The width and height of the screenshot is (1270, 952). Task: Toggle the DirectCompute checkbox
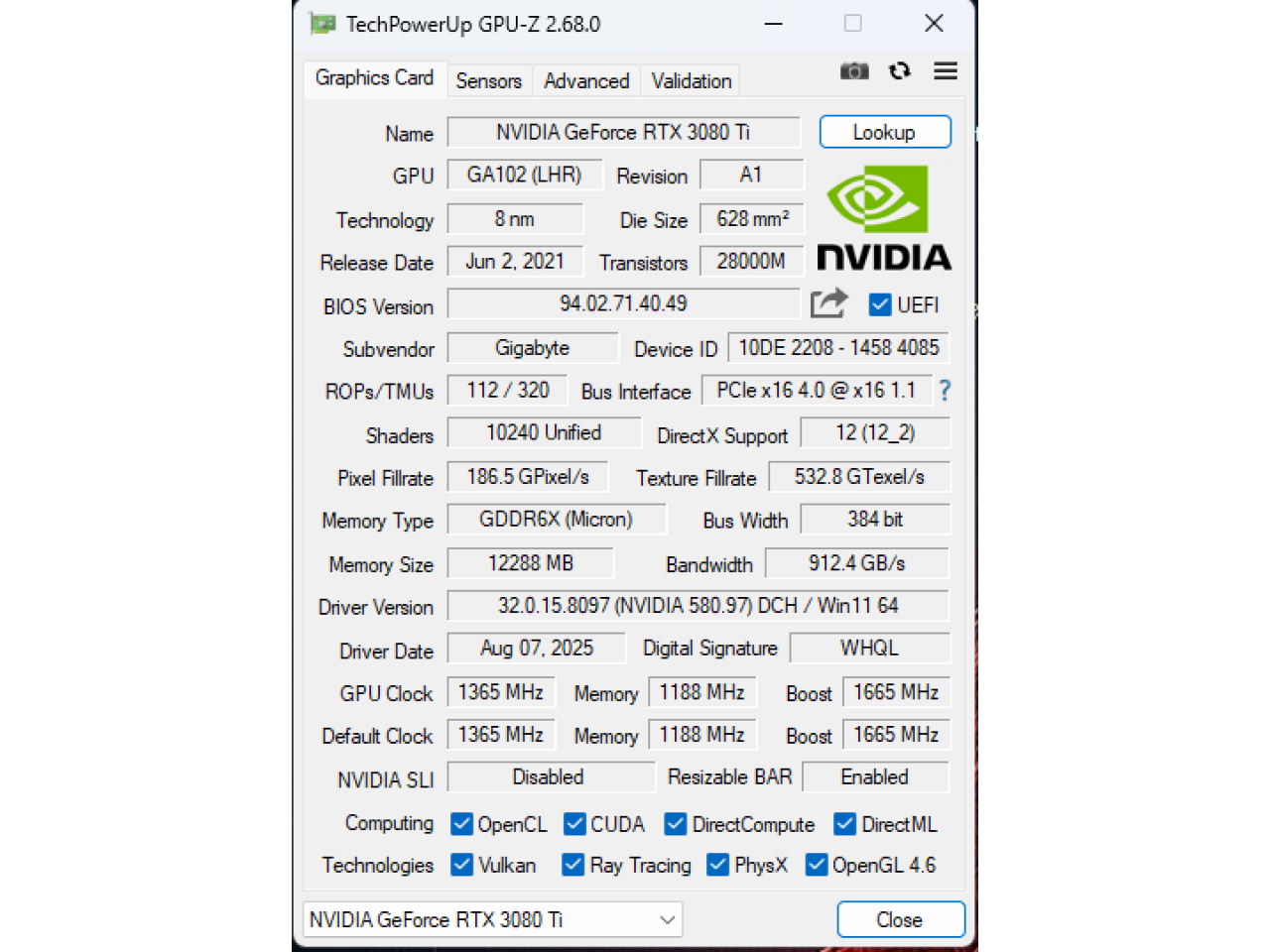[676, 824]
